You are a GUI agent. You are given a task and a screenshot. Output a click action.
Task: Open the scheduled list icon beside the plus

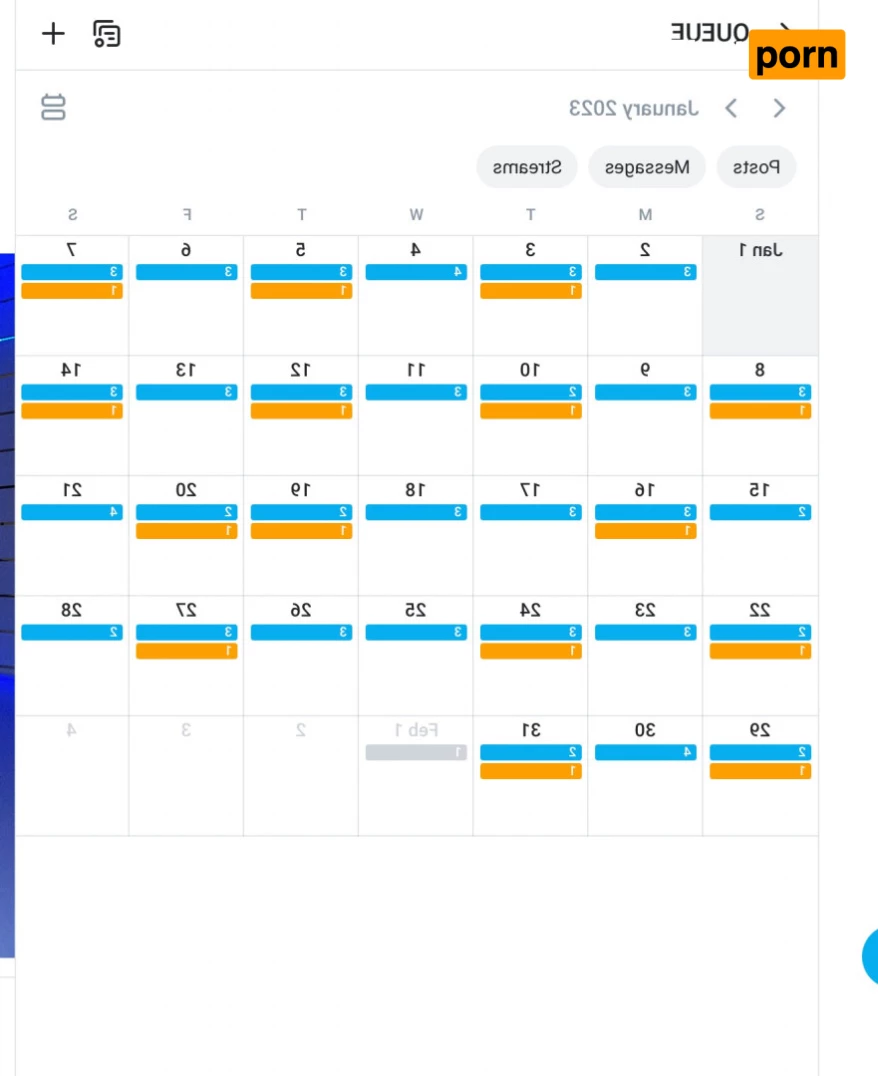107,34
